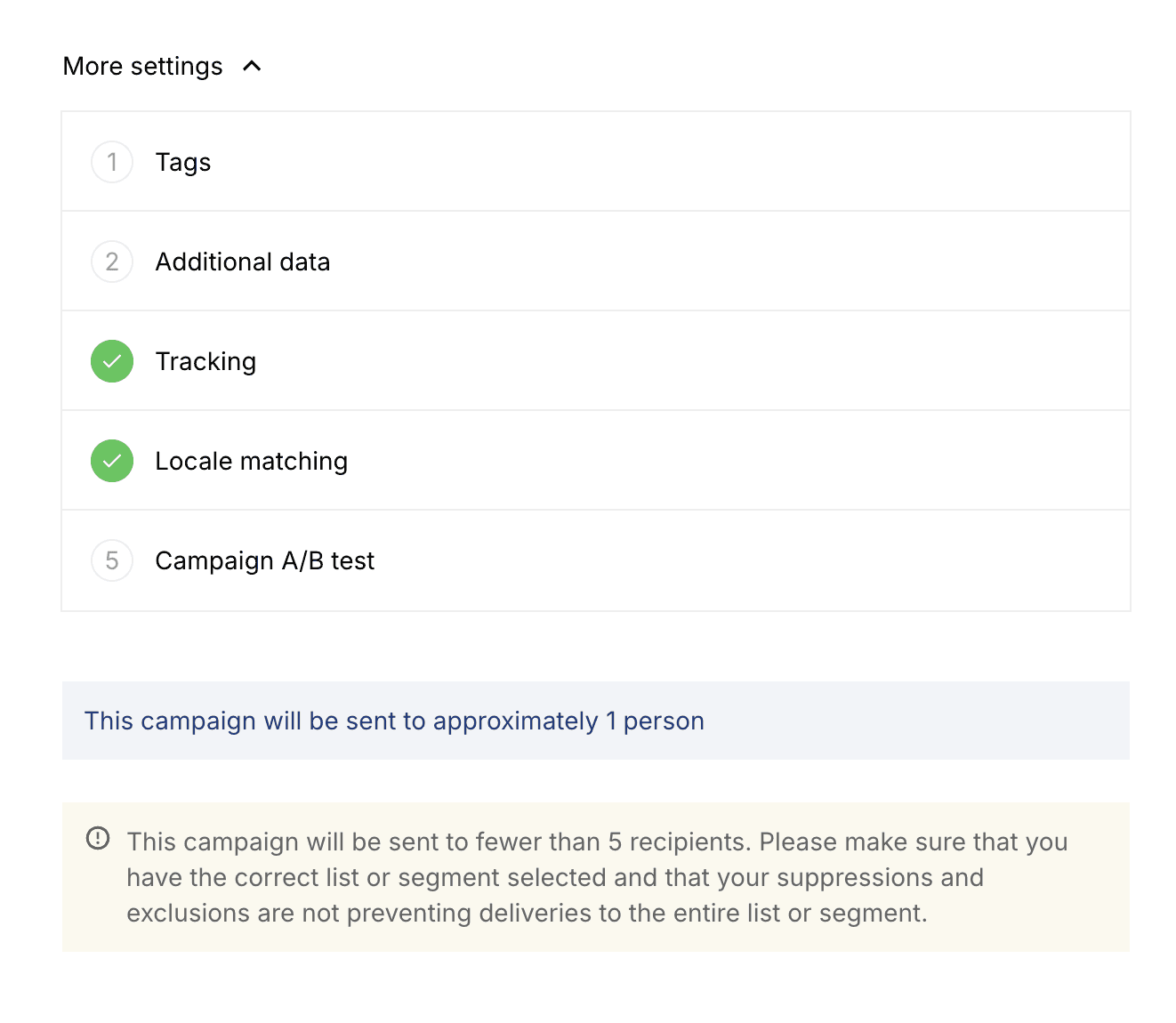Click the word 'approximately' in blue banner
The width and height of the screenshot is (1176, 1023).
pos(516,721)
